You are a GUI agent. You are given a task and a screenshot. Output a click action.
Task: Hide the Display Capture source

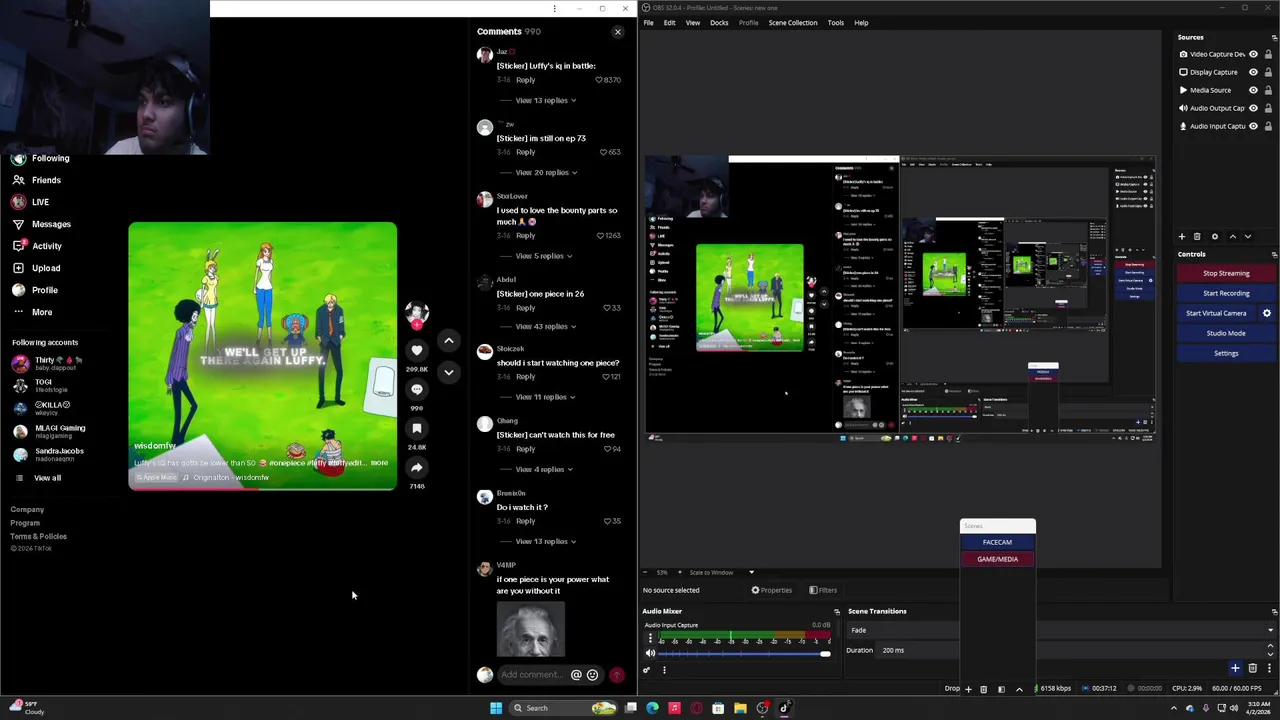[1253, 72]
